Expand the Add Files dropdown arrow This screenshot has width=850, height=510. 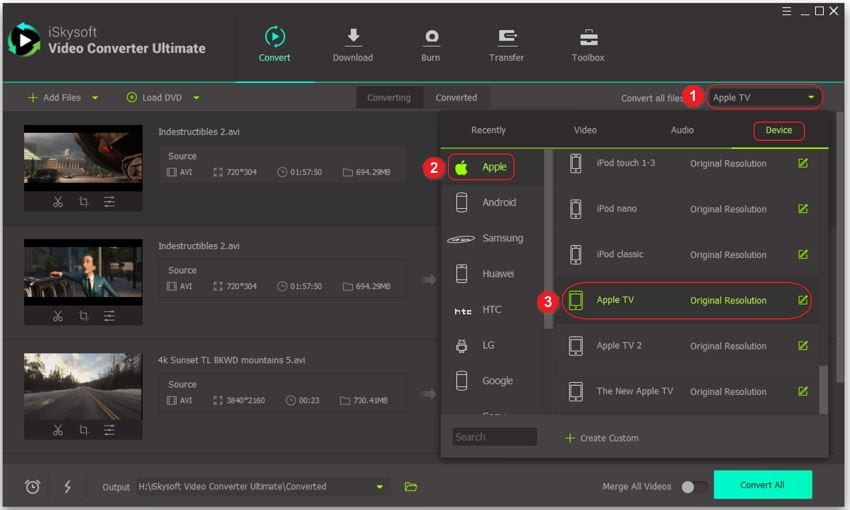[95, 98]
